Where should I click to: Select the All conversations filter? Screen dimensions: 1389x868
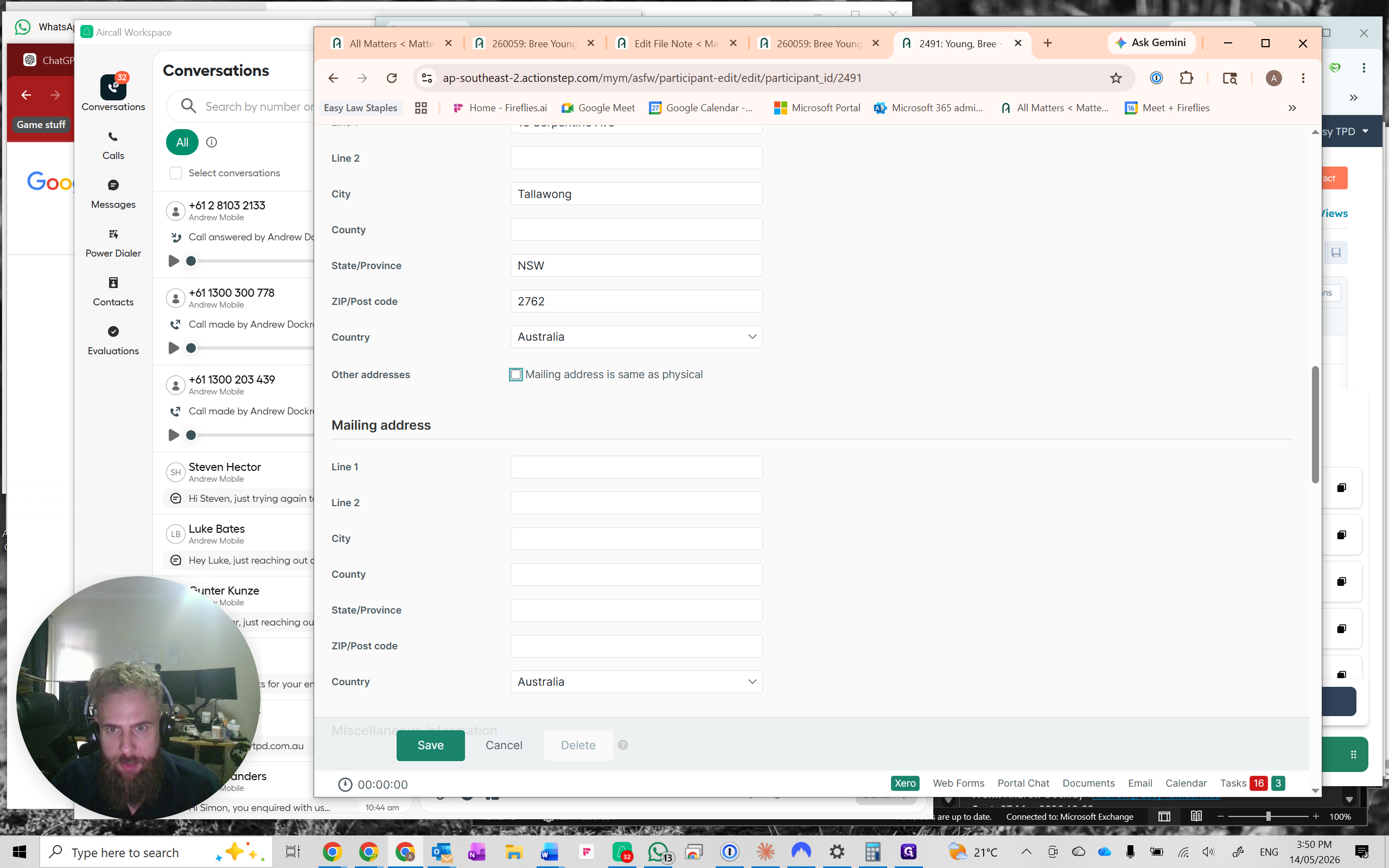(x=182, y=142)
